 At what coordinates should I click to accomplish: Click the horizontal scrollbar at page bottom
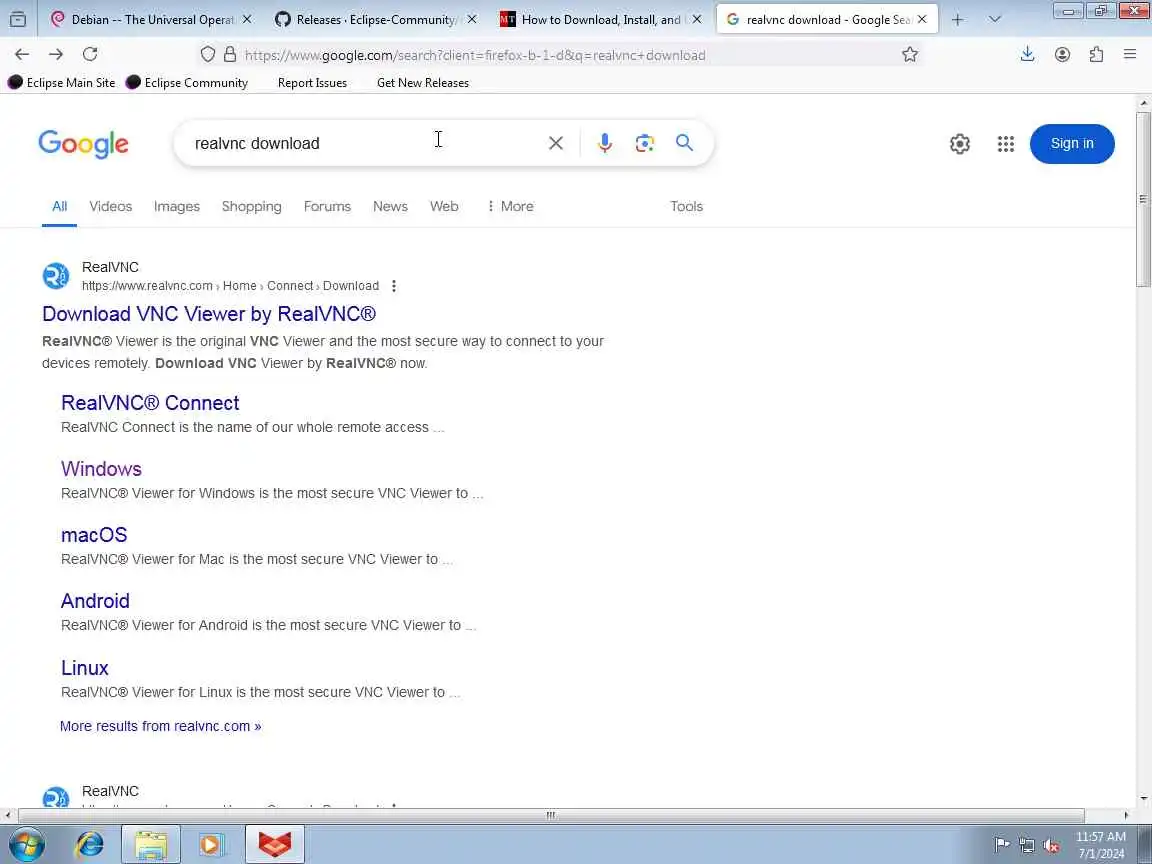(551, 816)
